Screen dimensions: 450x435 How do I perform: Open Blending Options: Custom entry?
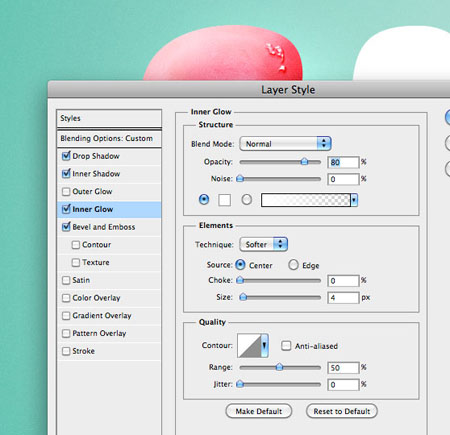(x=109, y=138)
